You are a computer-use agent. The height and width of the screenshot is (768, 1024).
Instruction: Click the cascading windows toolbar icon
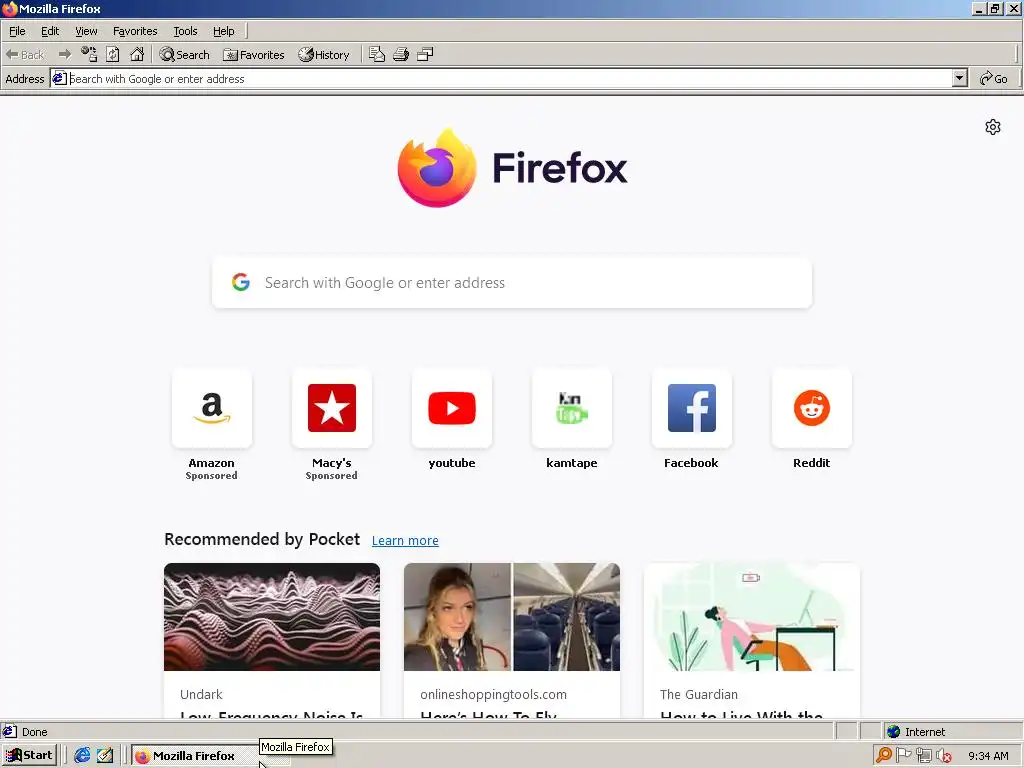(425, 54)
